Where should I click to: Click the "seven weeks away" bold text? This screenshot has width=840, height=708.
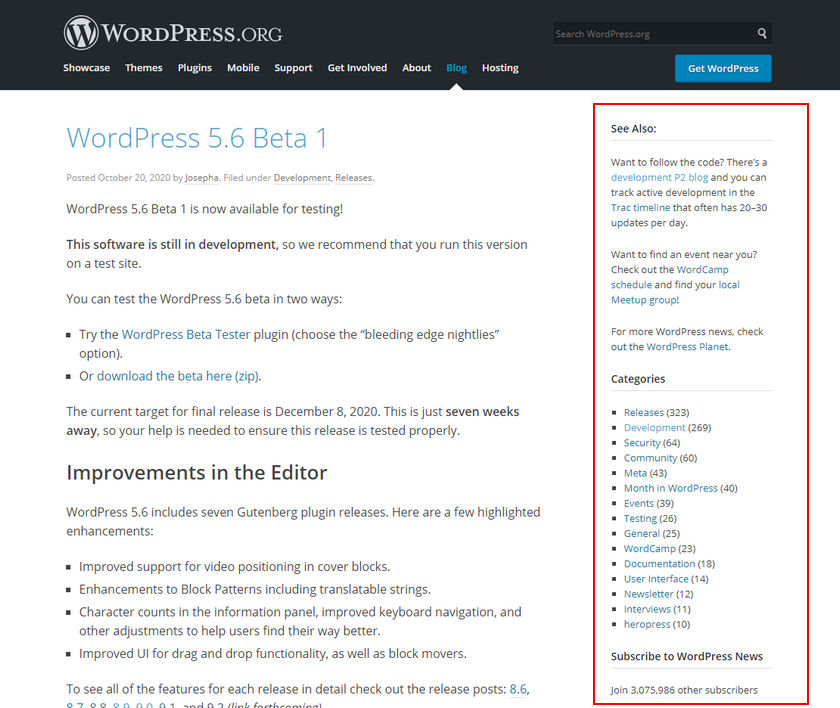(292, 421)
